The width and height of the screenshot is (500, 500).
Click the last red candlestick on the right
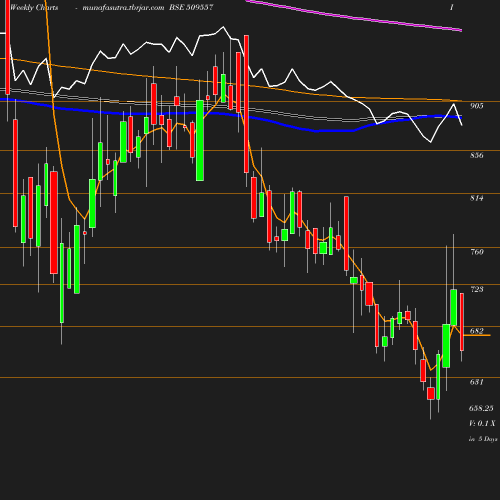(462, 322)
